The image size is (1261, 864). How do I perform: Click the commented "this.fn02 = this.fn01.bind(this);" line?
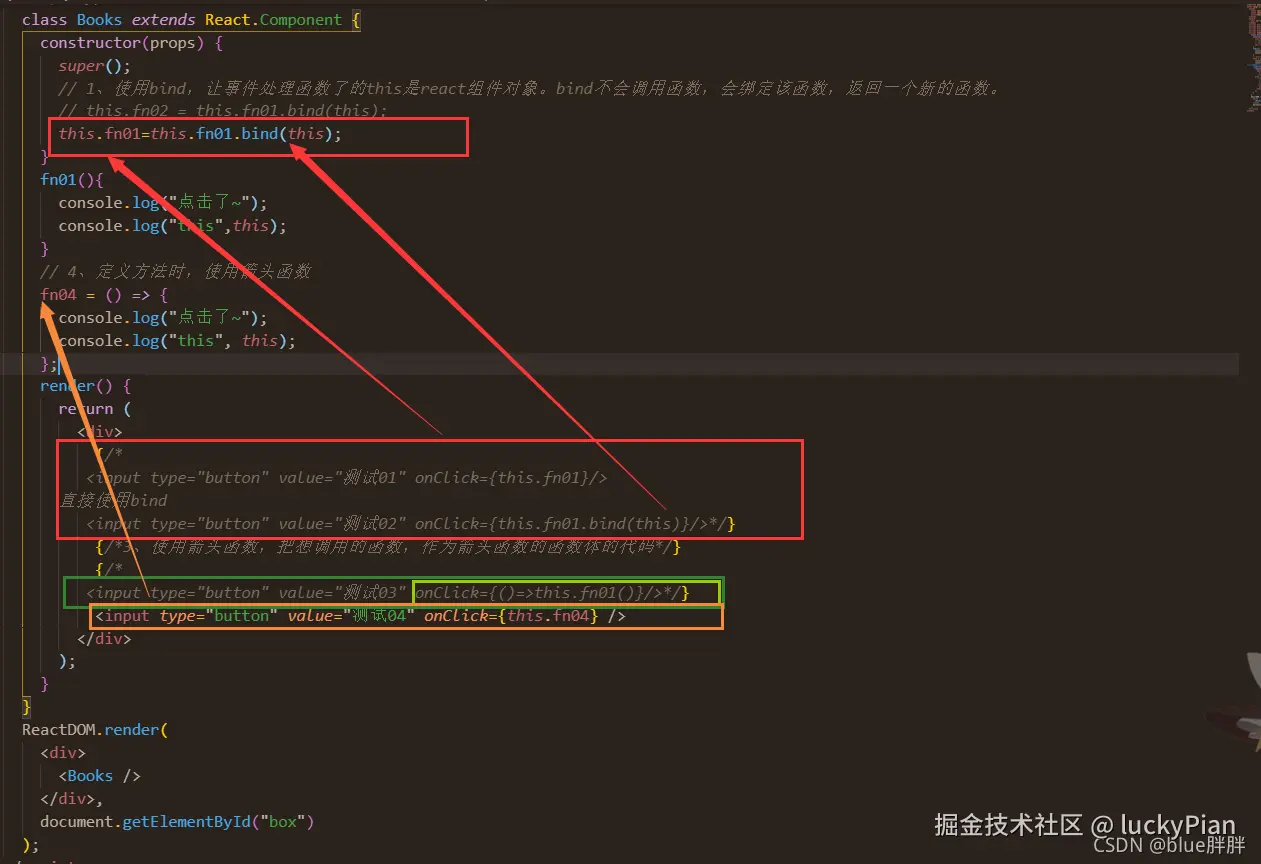coord(223,111)
